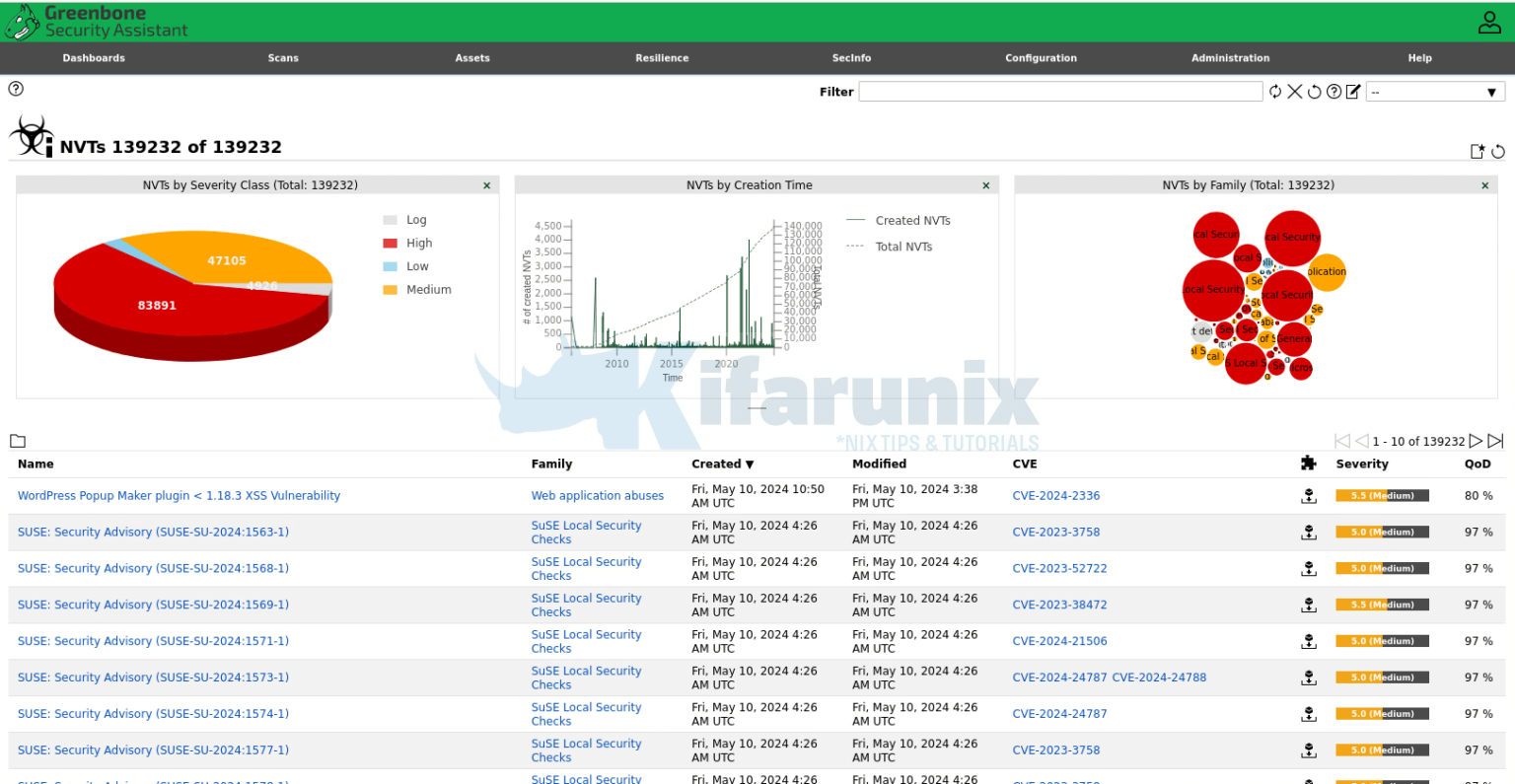Open the folder icon above the results table
Viewport: 1515px width, 784px height.
18,441
